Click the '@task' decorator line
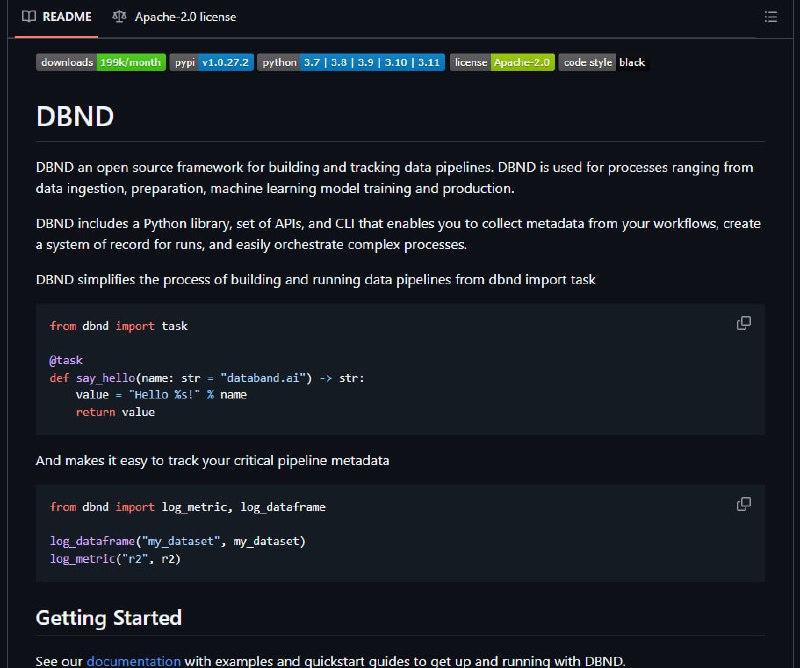Image resolution: width=800 pixels, height=668 pixels. click(x=66, y=360)
